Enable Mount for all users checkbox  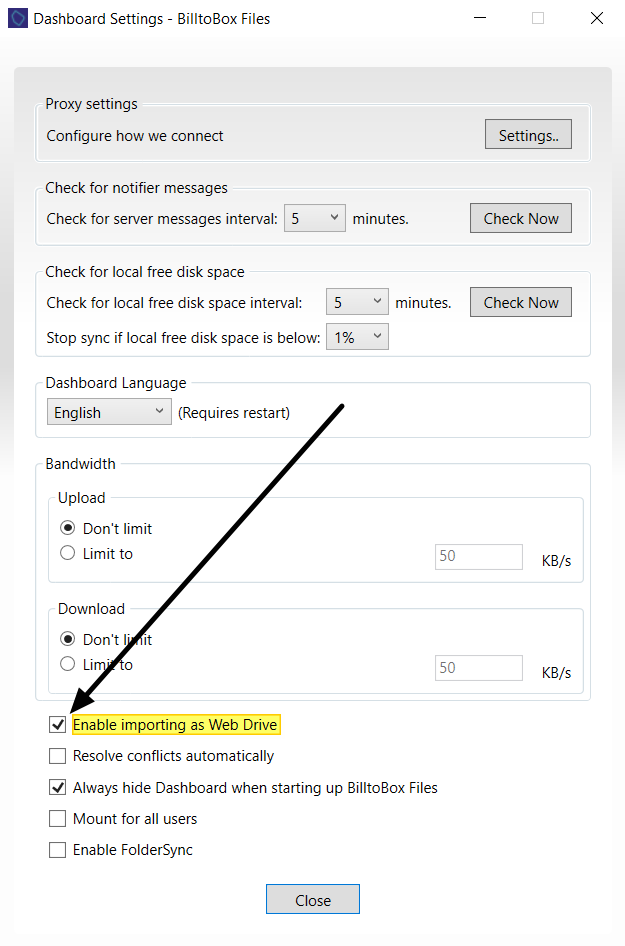coord(57,819)
